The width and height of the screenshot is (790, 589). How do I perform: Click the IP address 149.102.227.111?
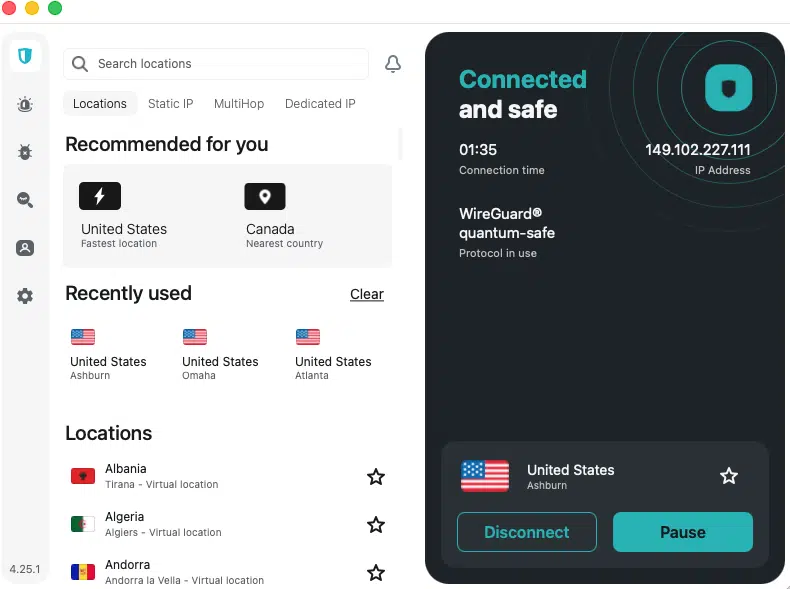tap(697, 150)
